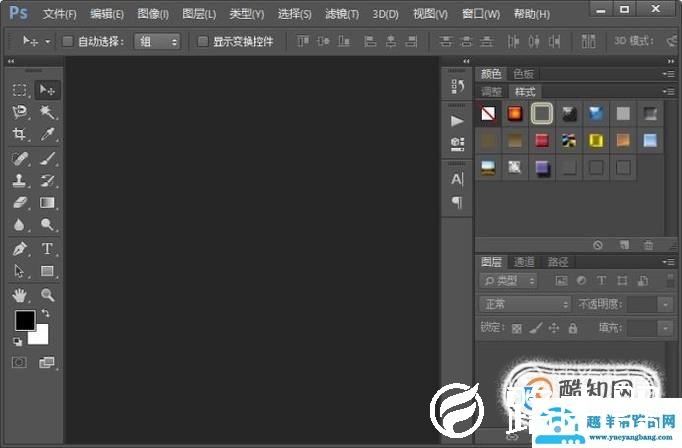
Task: Click the create new style button
Action: point(624,245)
